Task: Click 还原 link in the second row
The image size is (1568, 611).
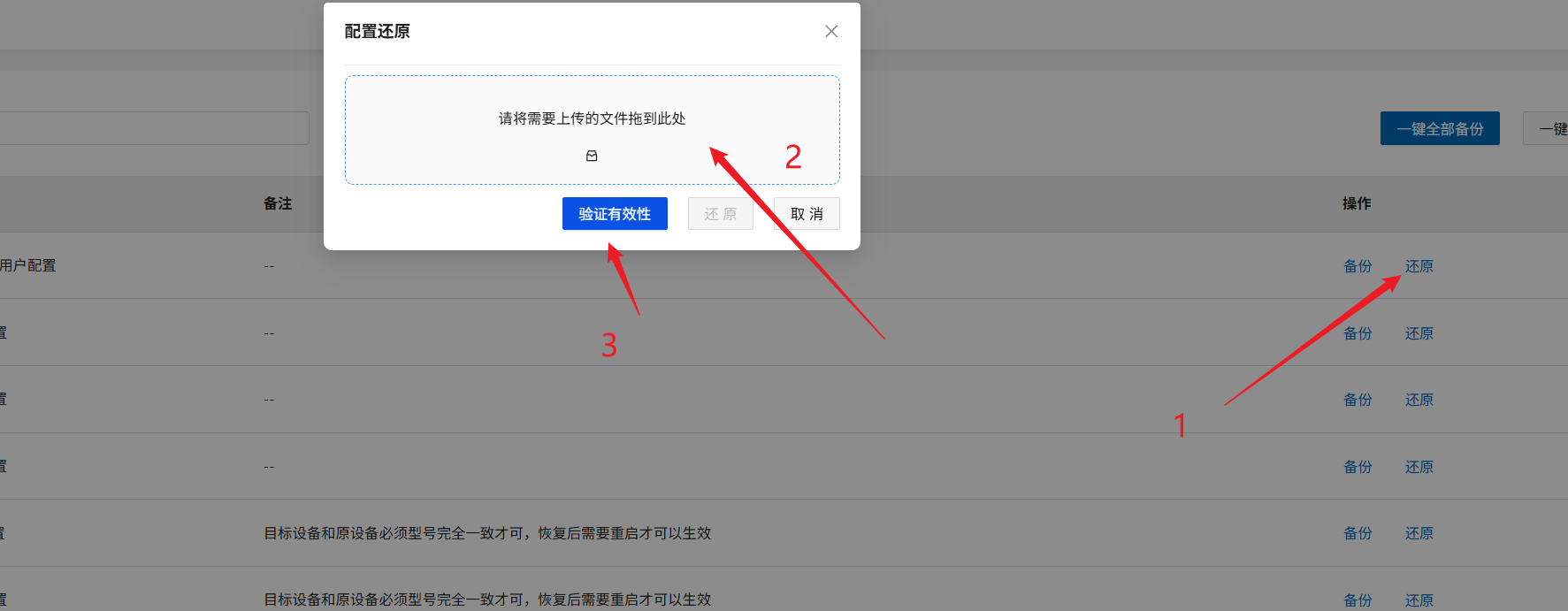Action: point(1419,333)
